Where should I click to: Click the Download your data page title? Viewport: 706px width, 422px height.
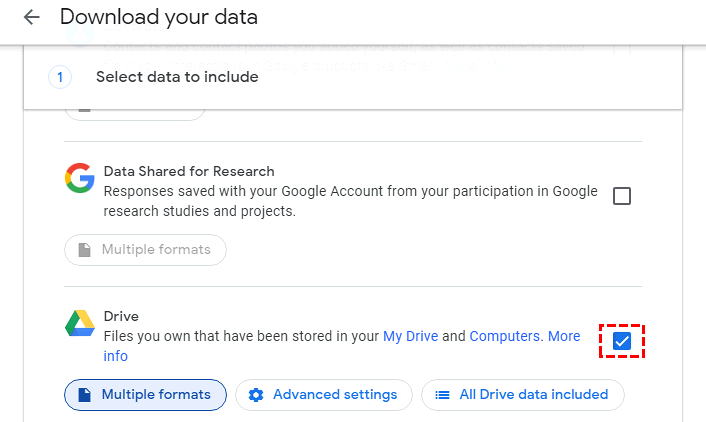pyautogui.click(x=158, y=17)
